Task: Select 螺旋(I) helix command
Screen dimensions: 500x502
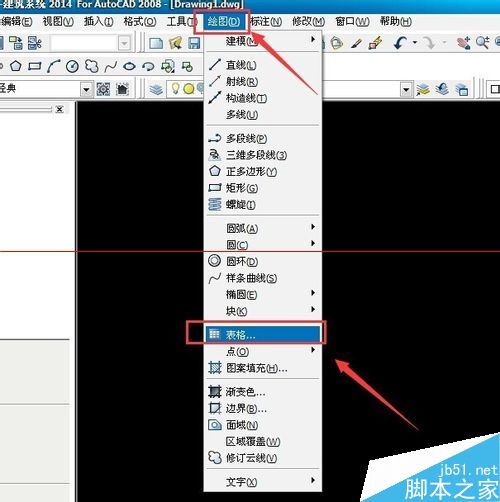Action: click(x=263, y=205)
